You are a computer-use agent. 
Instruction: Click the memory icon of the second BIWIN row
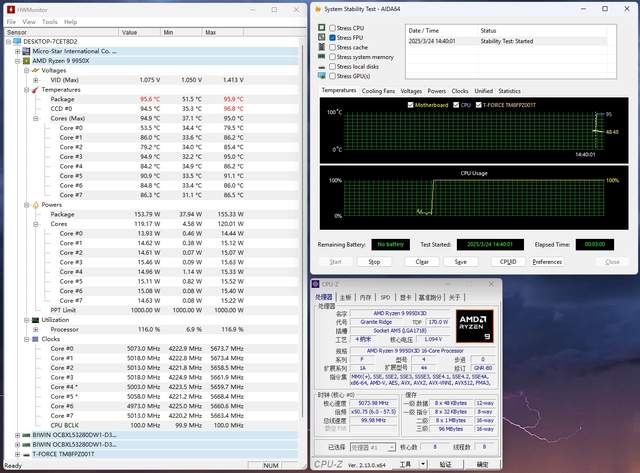click(26, 444)
